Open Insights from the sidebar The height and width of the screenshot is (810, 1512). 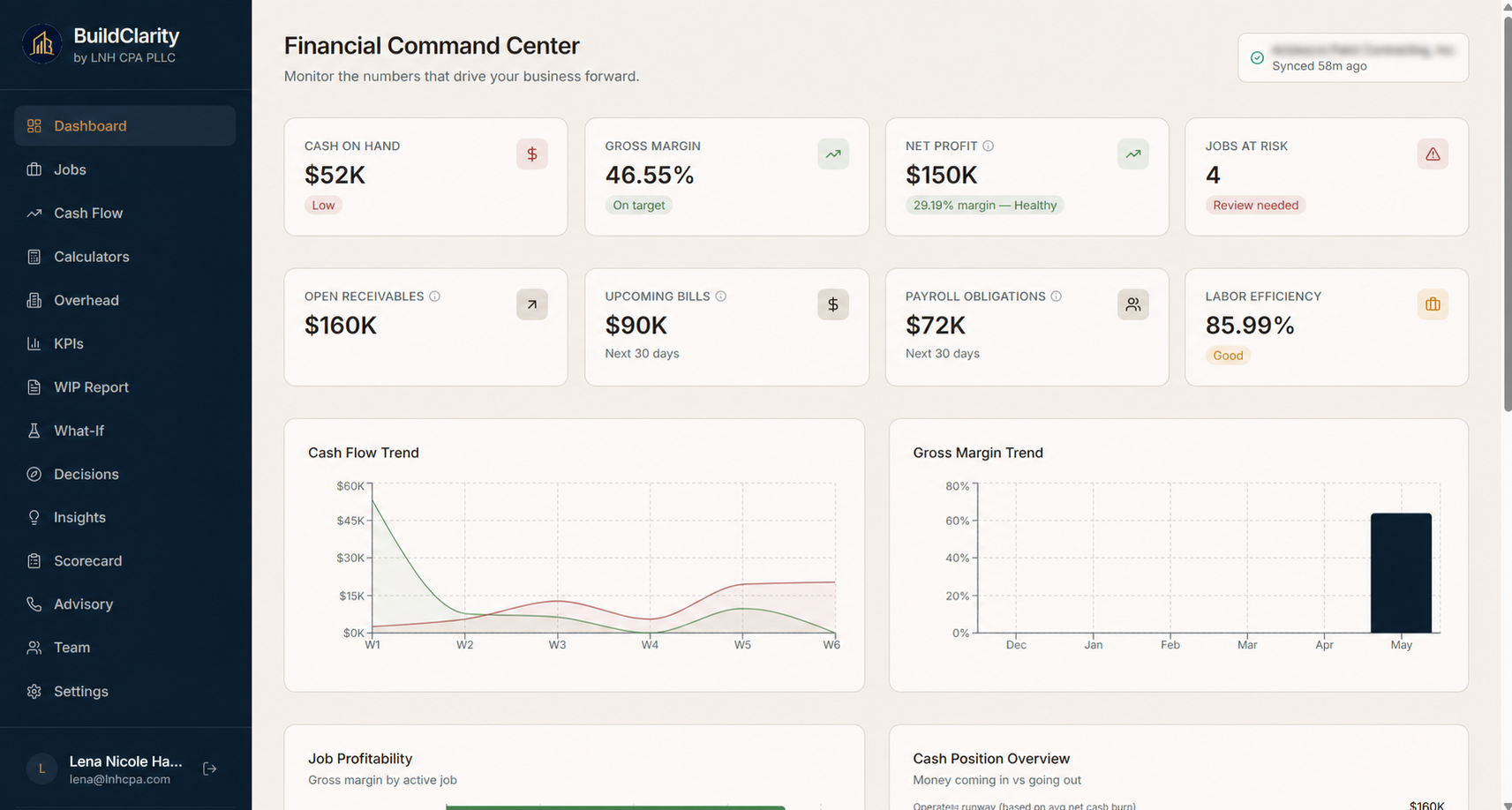pos(124,517)
